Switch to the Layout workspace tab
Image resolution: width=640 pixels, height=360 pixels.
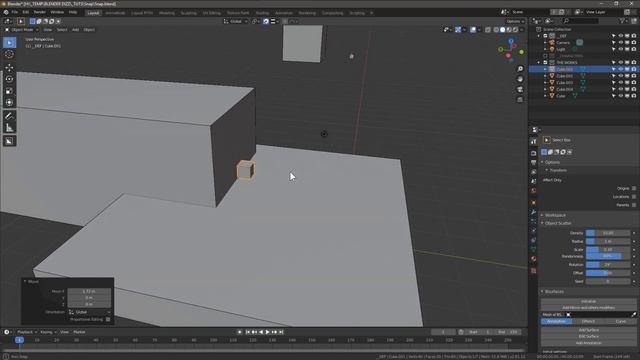(x=93, y=13)
